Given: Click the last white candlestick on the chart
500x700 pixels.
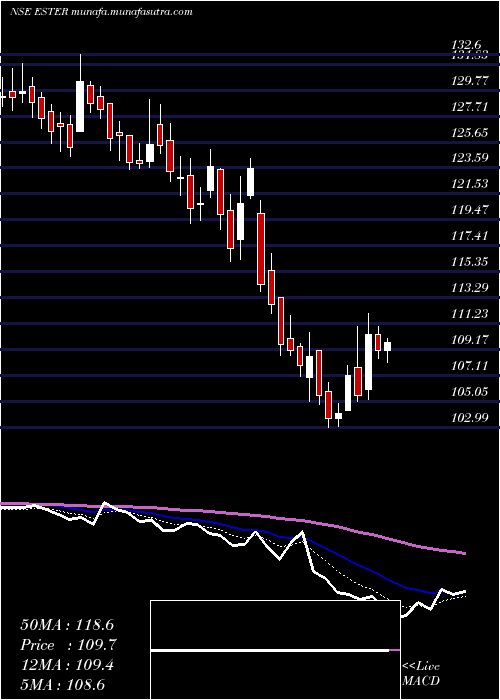Looking at the screenshot, I should 388,346.
